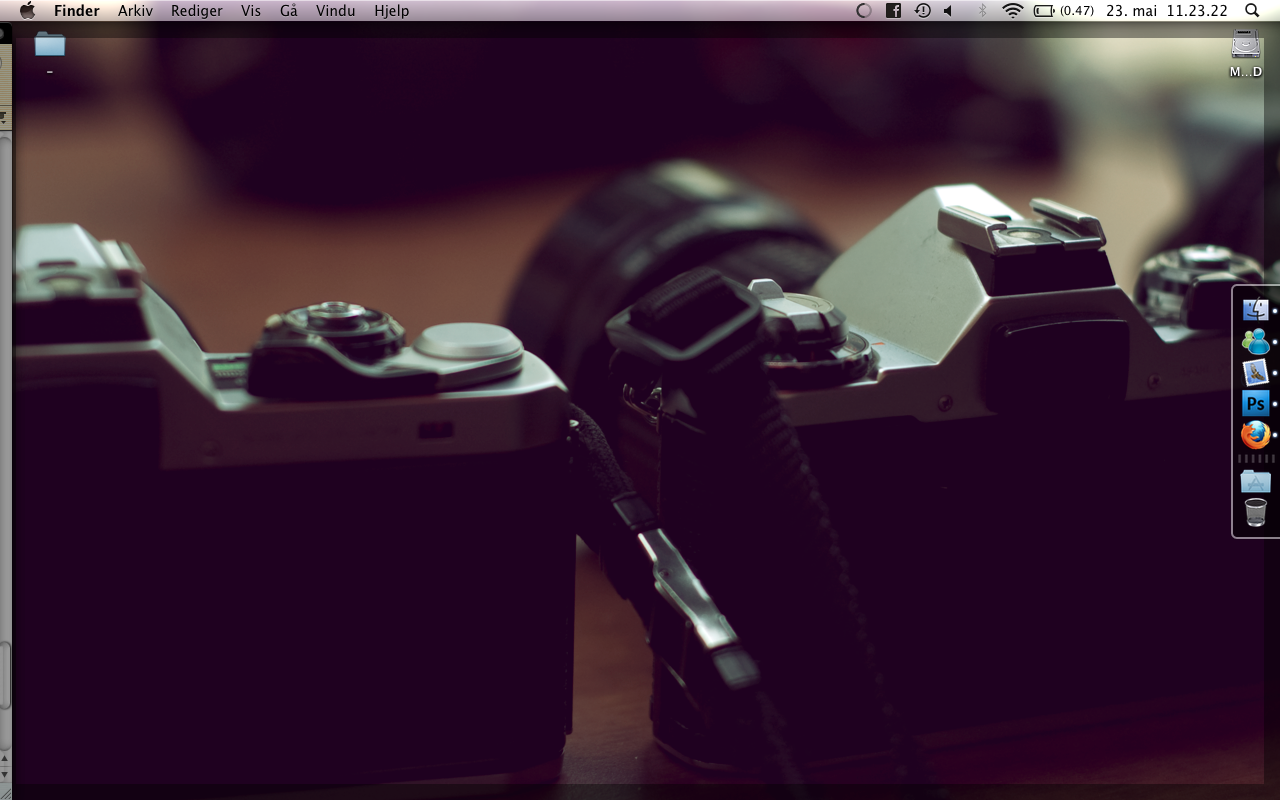Open the Vindu menu
The height and width of the screenshot is (800, 1280).
[336, 11]
